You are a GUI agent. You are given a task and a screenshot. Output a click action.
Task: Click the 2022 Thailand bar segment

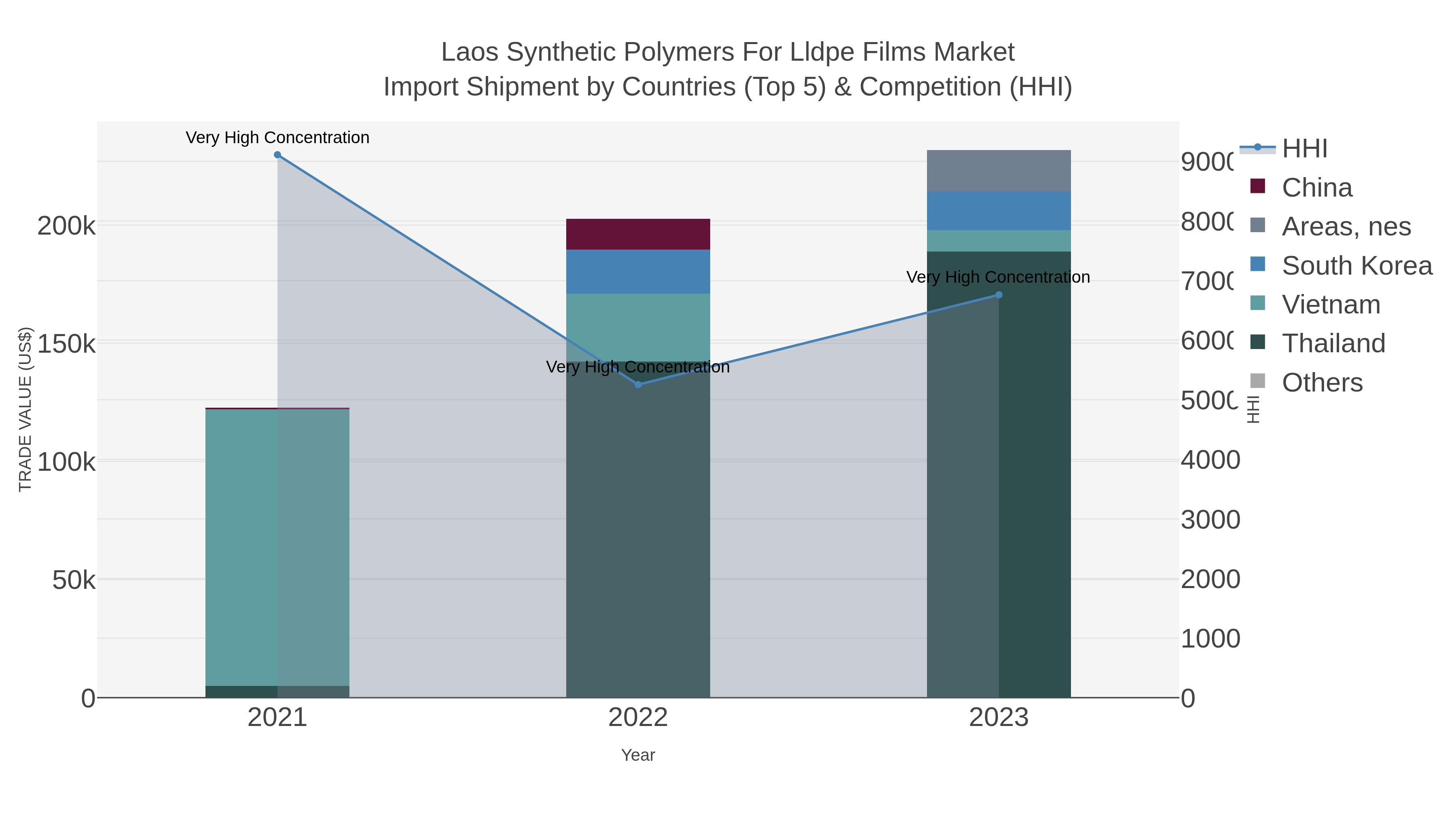(638, 529)
